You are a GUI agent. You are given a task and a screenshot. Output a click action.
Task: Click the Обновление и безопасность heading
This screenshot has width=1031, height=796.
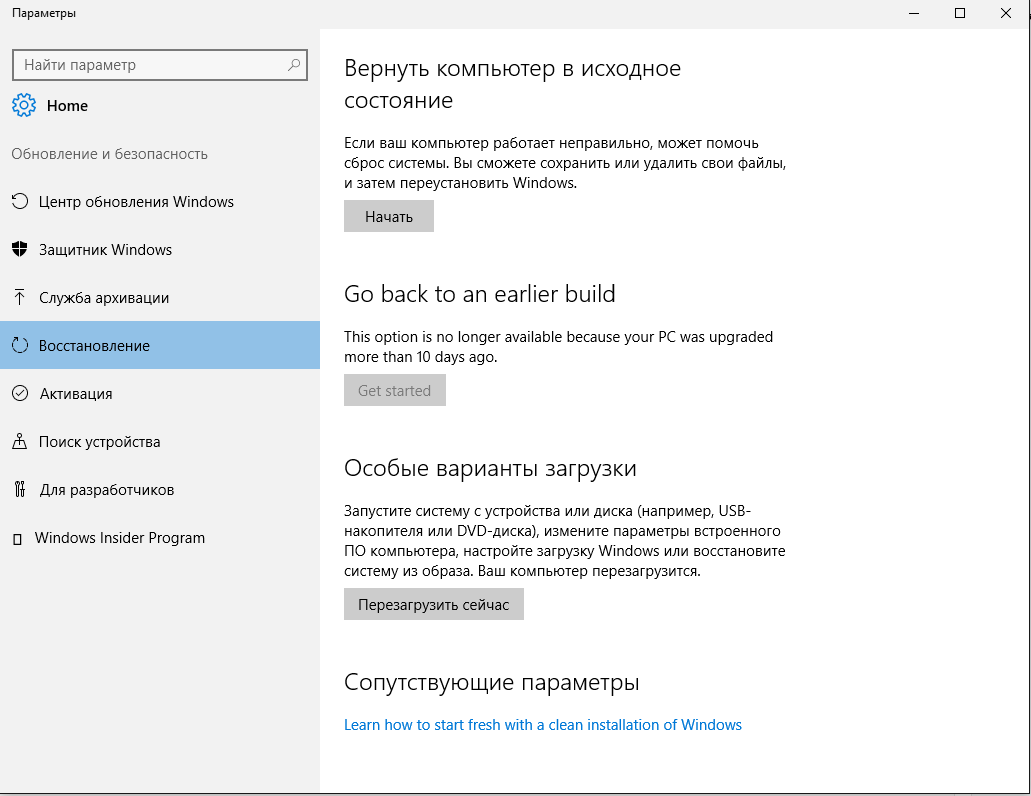coord(109,154)
